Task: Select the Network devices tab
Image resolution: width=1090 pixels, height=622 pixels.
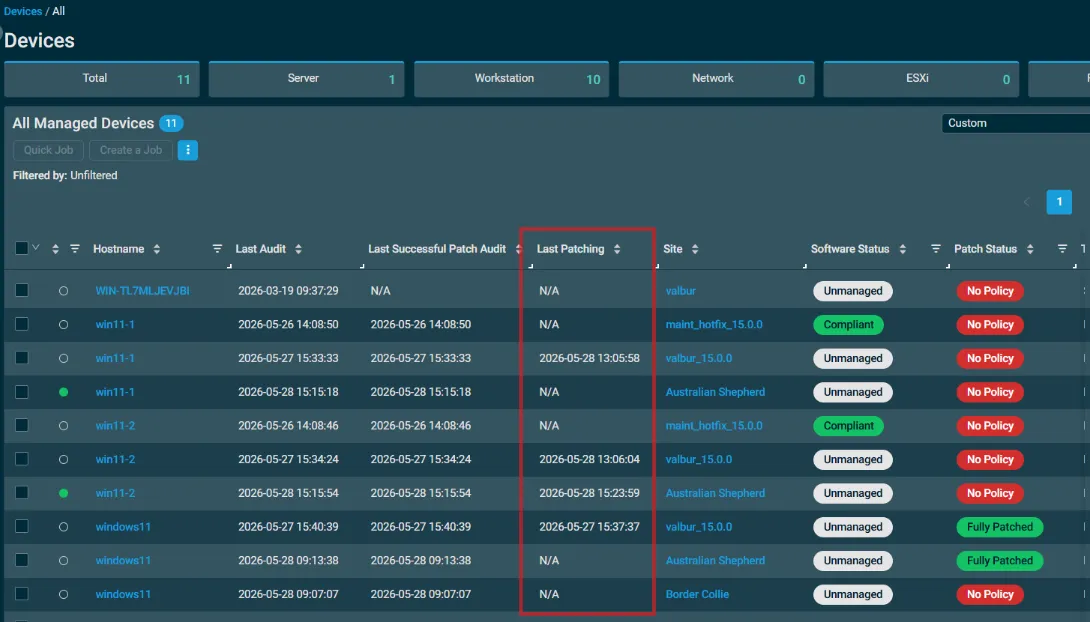Action: click(x=716, y=79)
